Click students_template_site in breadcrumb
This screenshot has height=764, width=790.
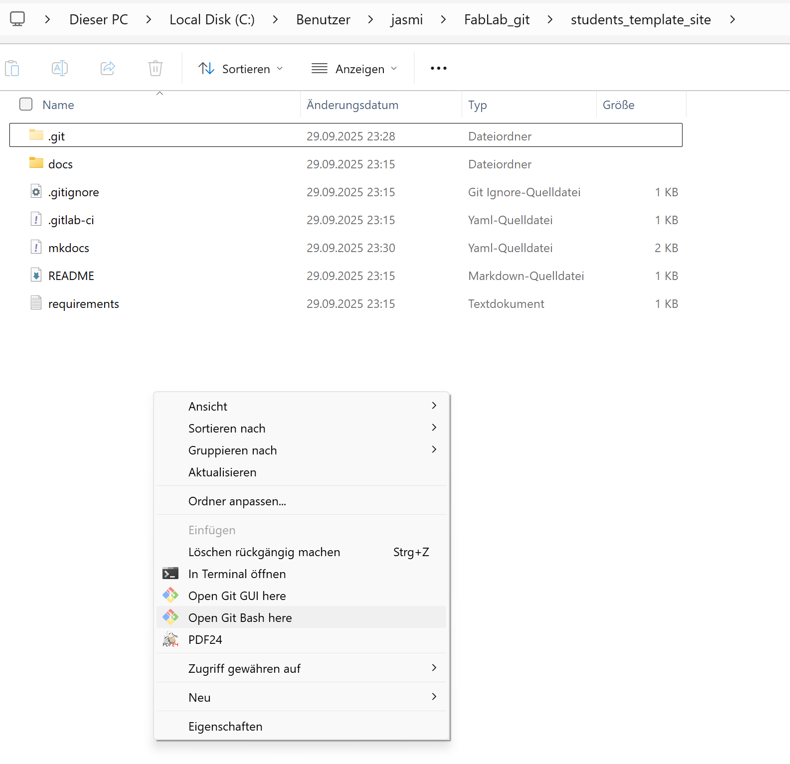tap(640, 20)
